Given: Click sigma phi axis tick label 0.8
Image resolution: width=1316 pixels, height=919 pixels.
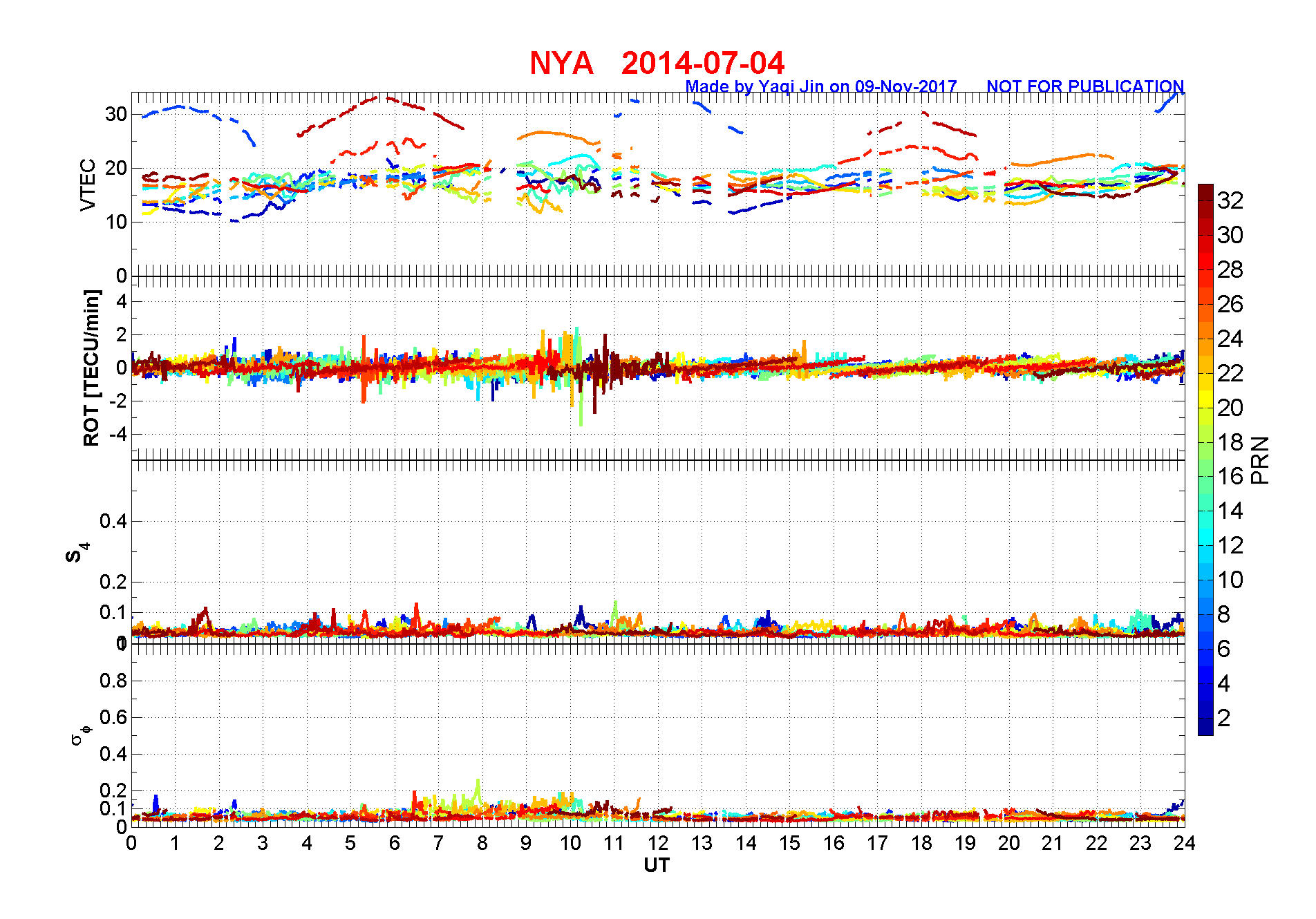Looking at the screenshot, I should [113, 681].
